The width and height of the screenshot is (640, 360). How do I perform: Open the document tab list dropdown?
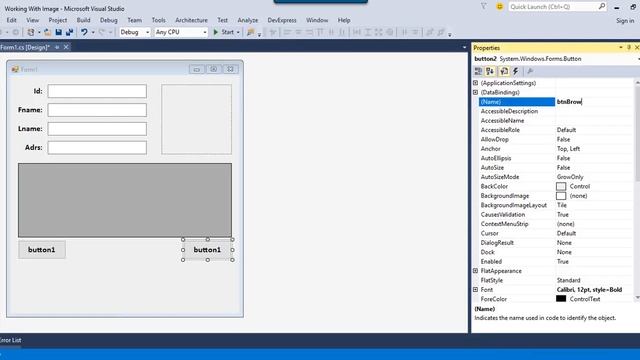tap(464, 47)
